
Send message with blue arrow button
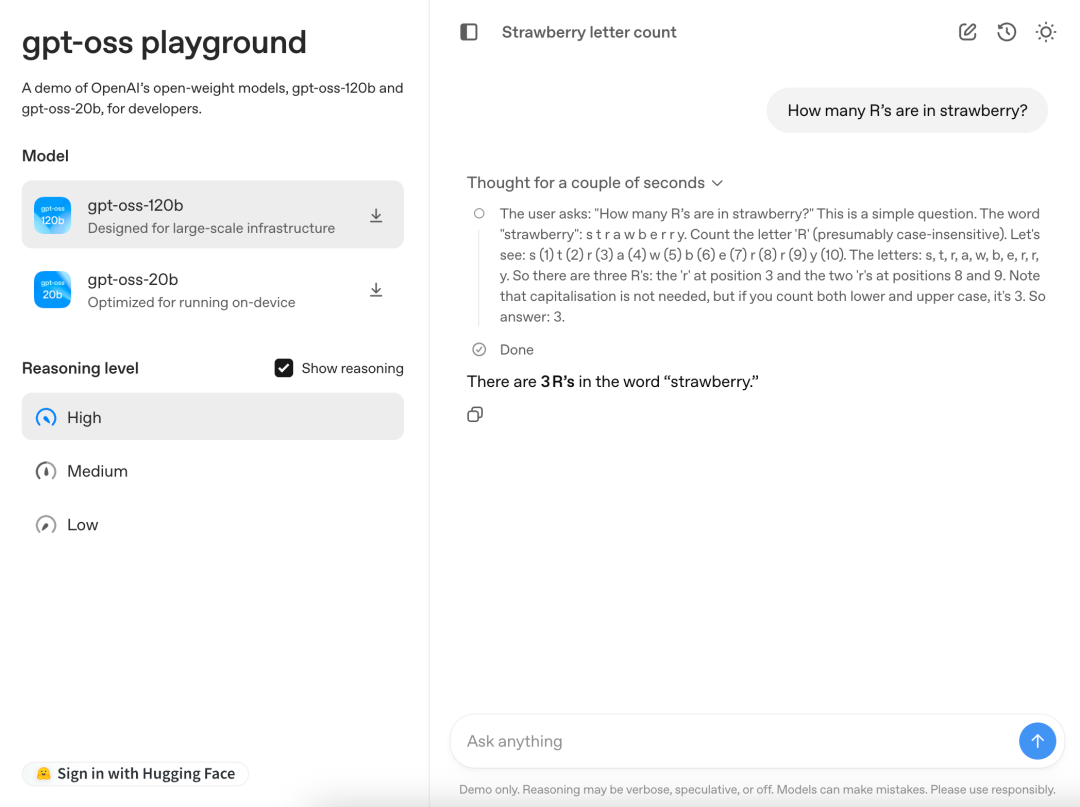pyautogui.click(x=1037, y=741)
